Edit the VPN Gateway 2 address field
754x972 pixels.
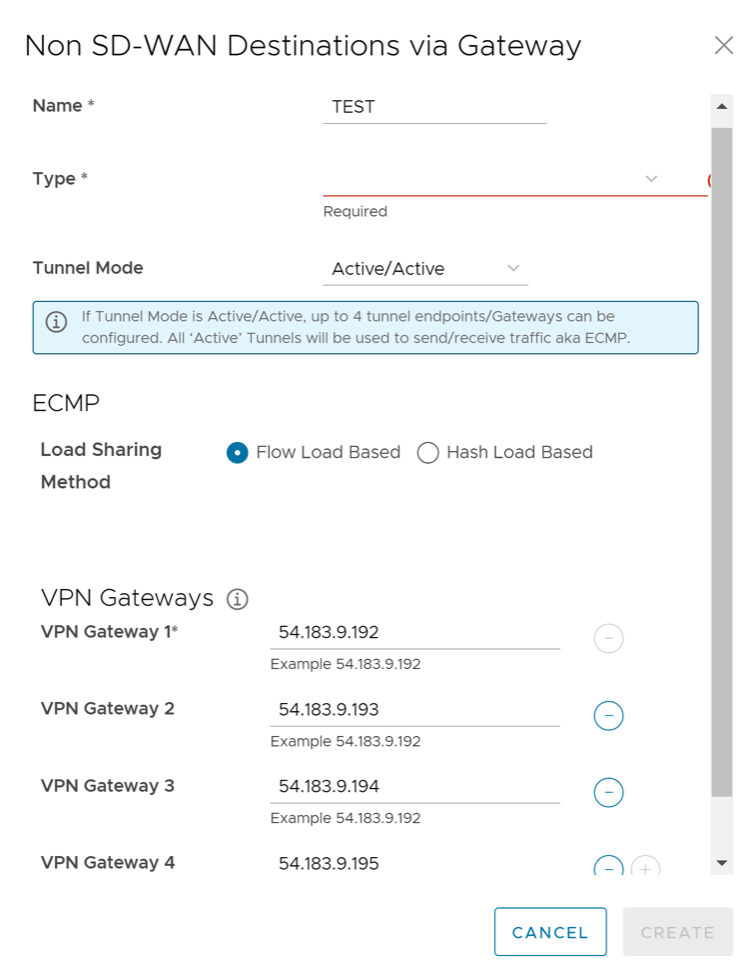[x=414, y=710]
